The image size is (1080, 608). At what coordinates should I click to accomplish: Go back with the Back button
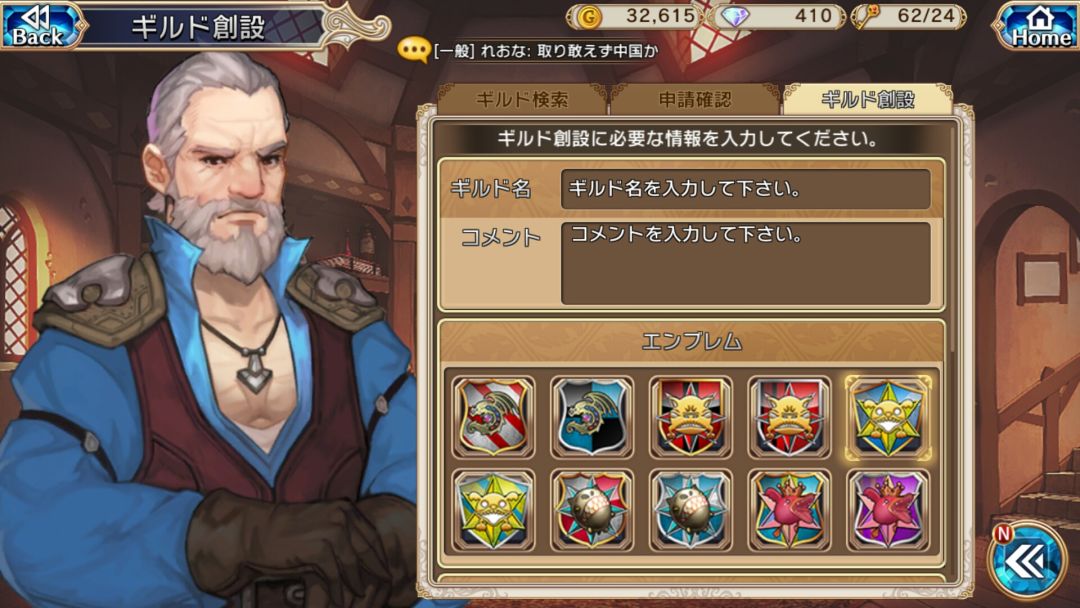click(41, 26)
